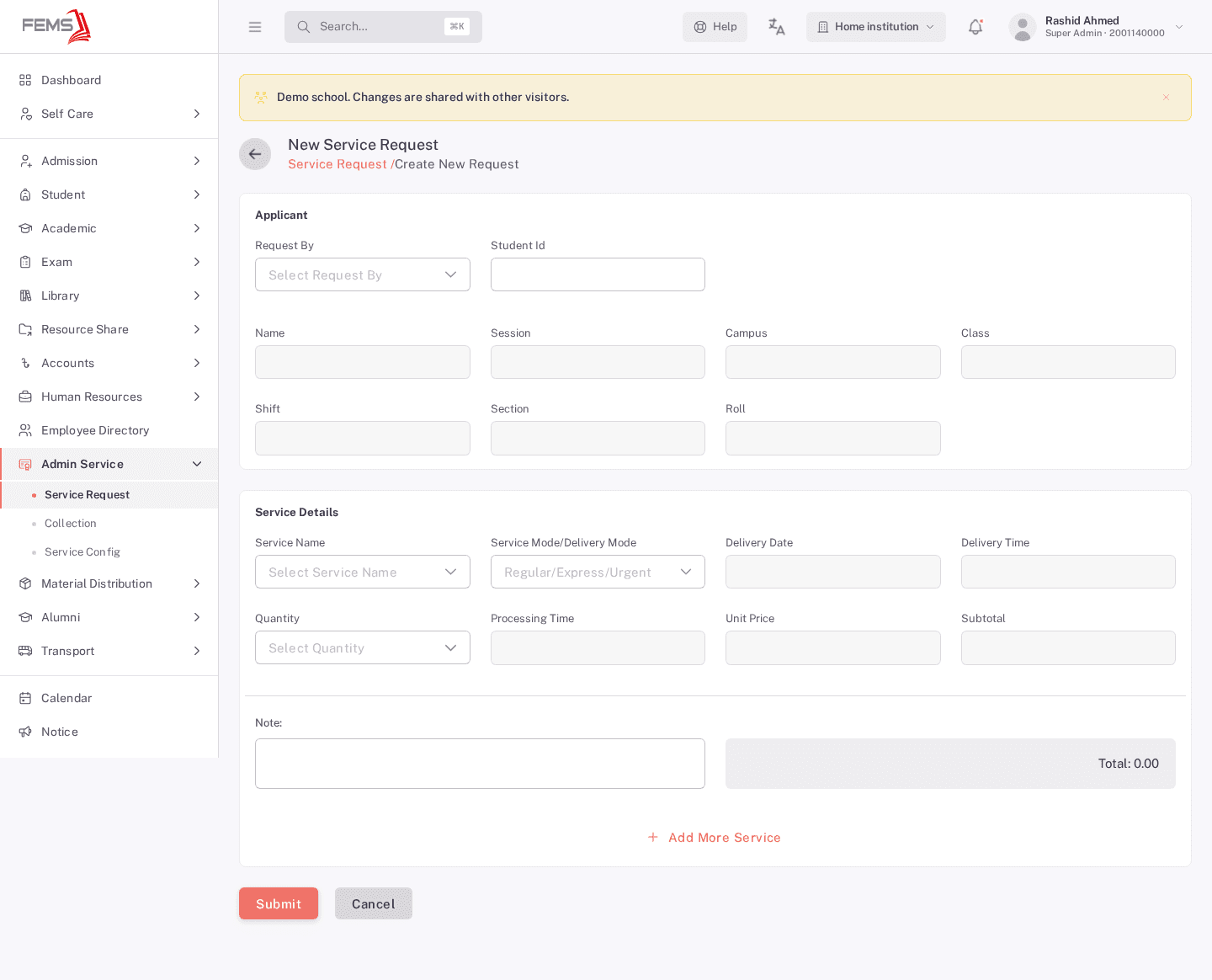Screen dimensions: 1212x980
Task: Open Employee Directory in sidebar
Action: (x=109, y=430)
